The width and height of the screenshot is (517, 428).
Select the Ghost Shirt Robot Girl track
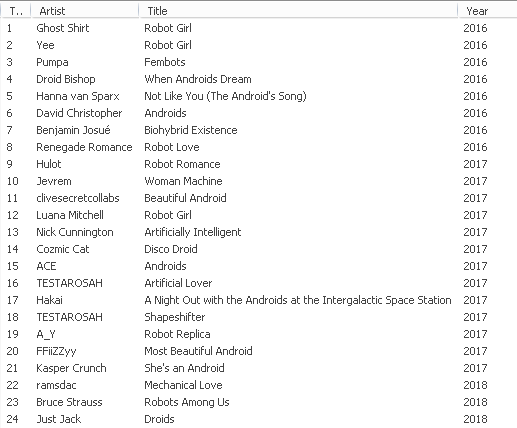point(258,28)
